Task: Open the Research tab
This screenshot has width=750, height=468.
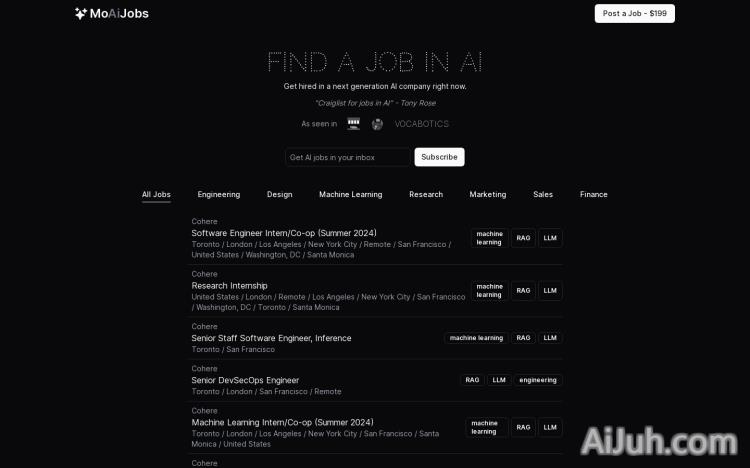Action: [426, 194]
